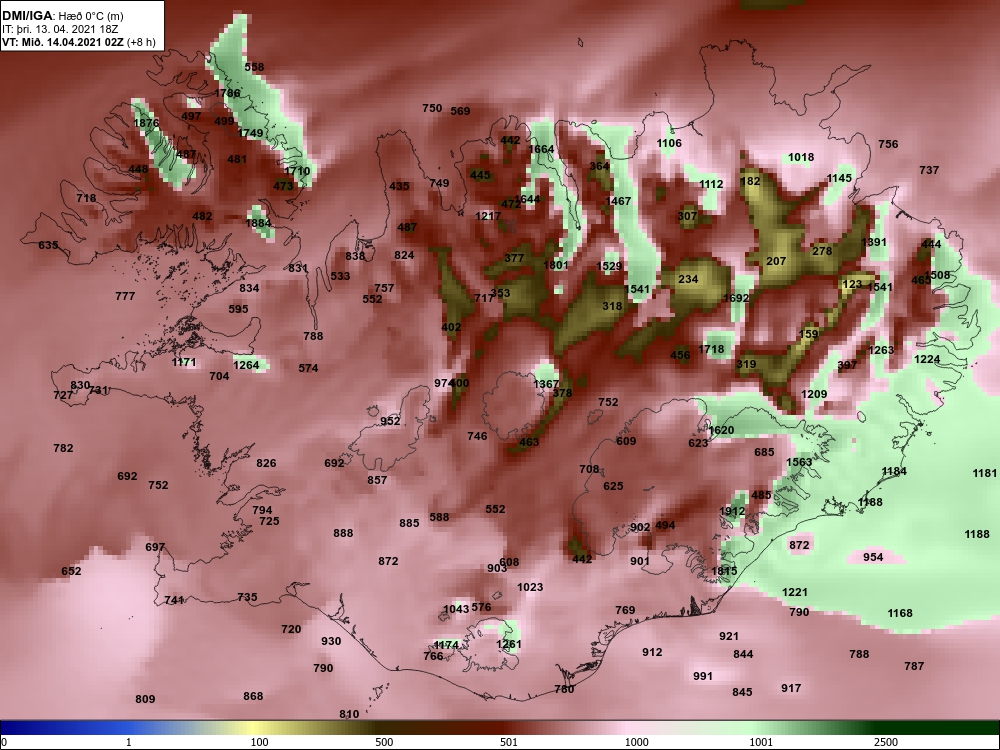
Task: Click the map value '1710'
Action: [297, 171]
